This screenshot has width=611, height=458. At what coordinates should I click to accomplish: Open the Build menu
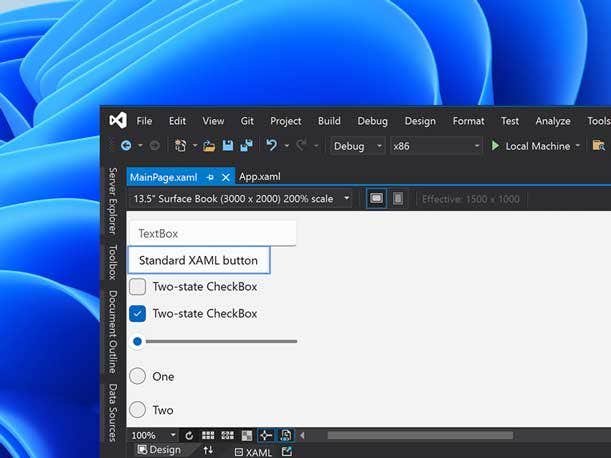point(329,121)
